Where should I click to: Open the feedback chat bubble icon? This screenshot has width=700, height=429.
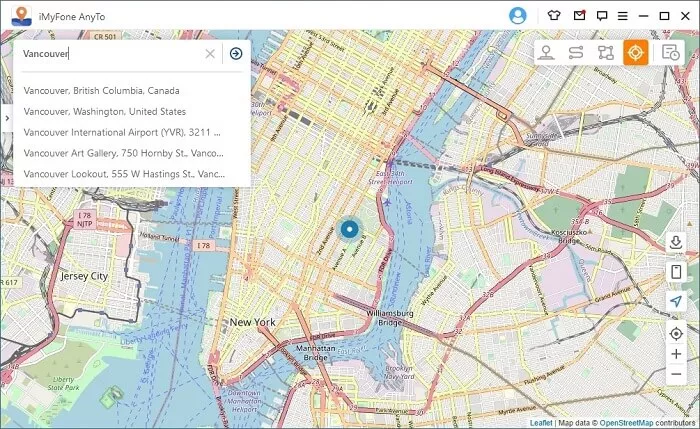(602, 16)
